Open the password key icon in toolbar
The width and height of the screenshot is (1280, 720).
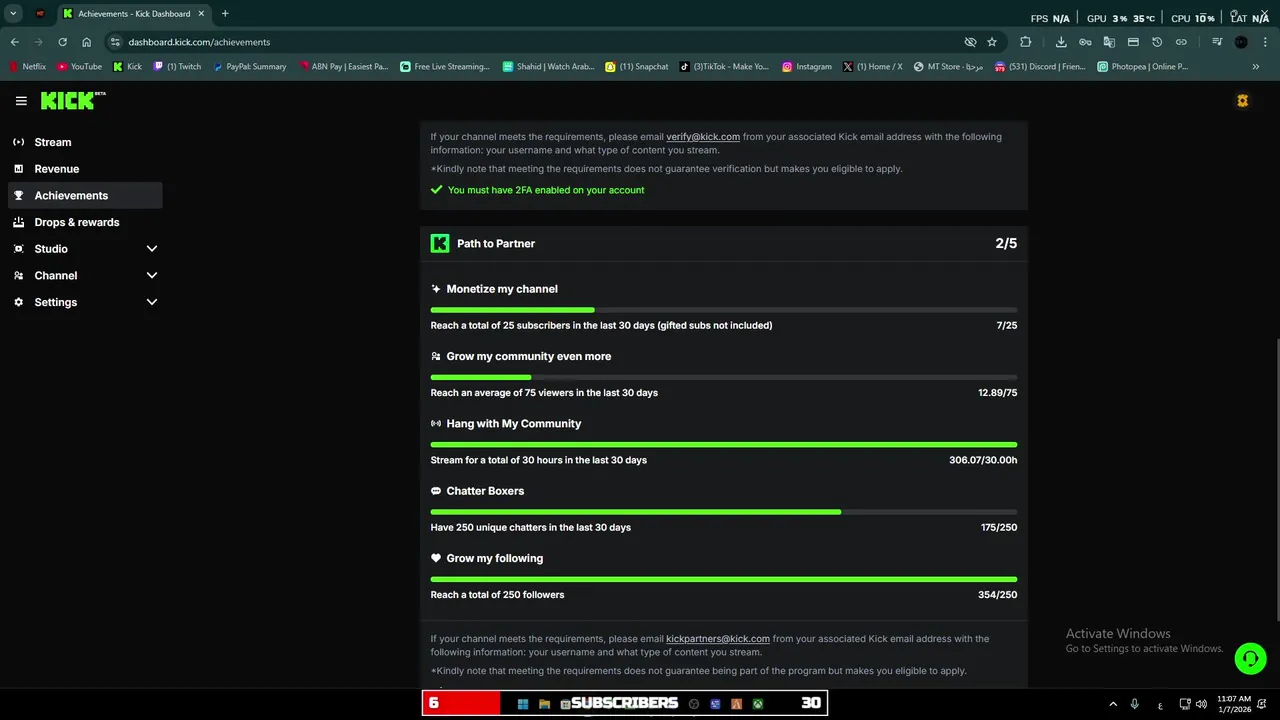pos(1085,42)
